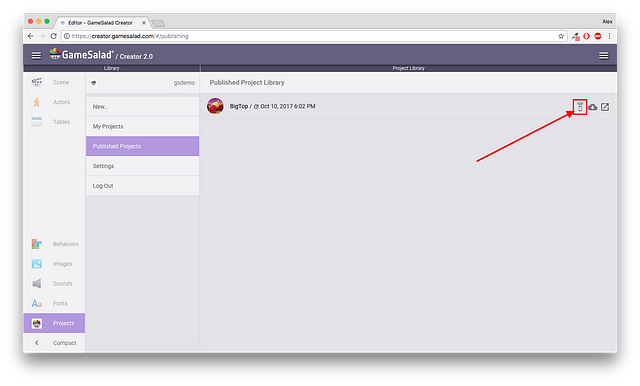Click the Opera extension icon
This screenshot has width=640, height=386.
[587, 36]
